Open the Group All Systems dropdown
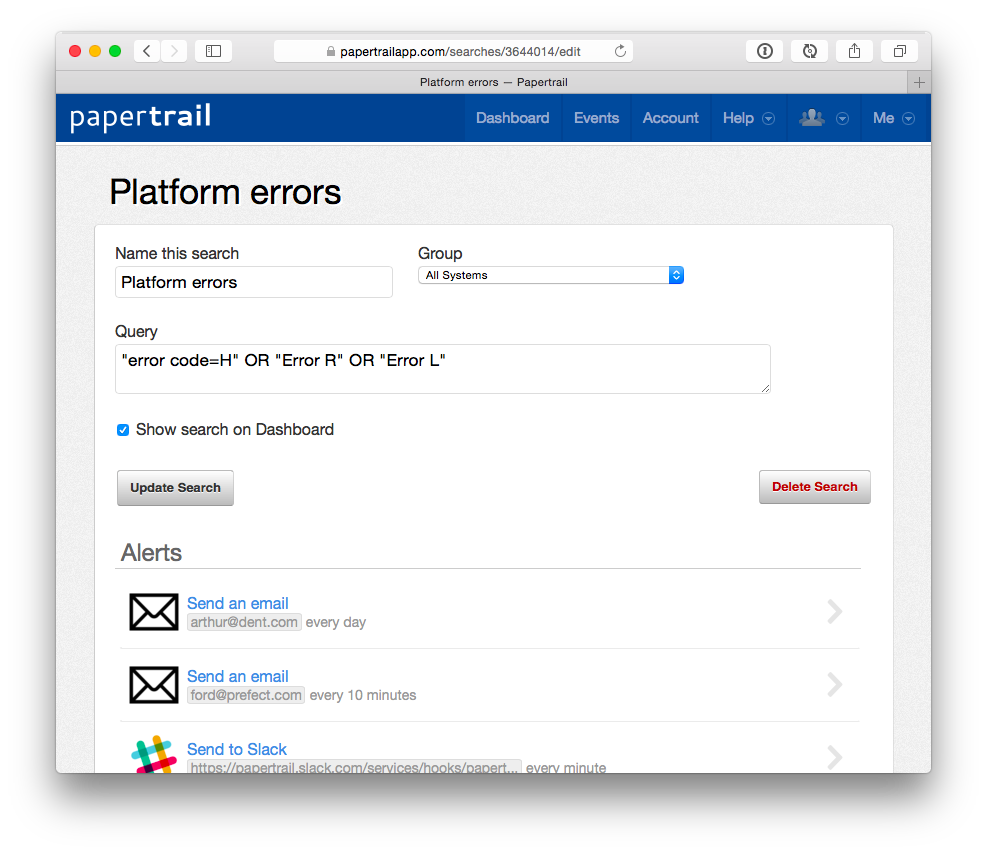The height and width of the screenshot is (853, 987). (x=551, y=275)
